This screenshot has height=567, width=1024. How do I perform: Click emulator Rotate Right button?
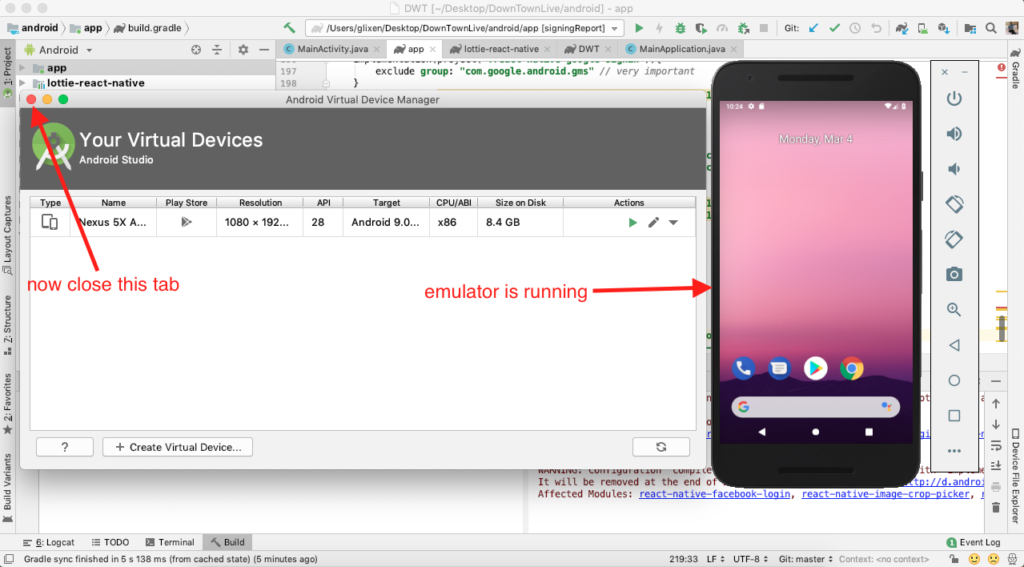point(954,239)
